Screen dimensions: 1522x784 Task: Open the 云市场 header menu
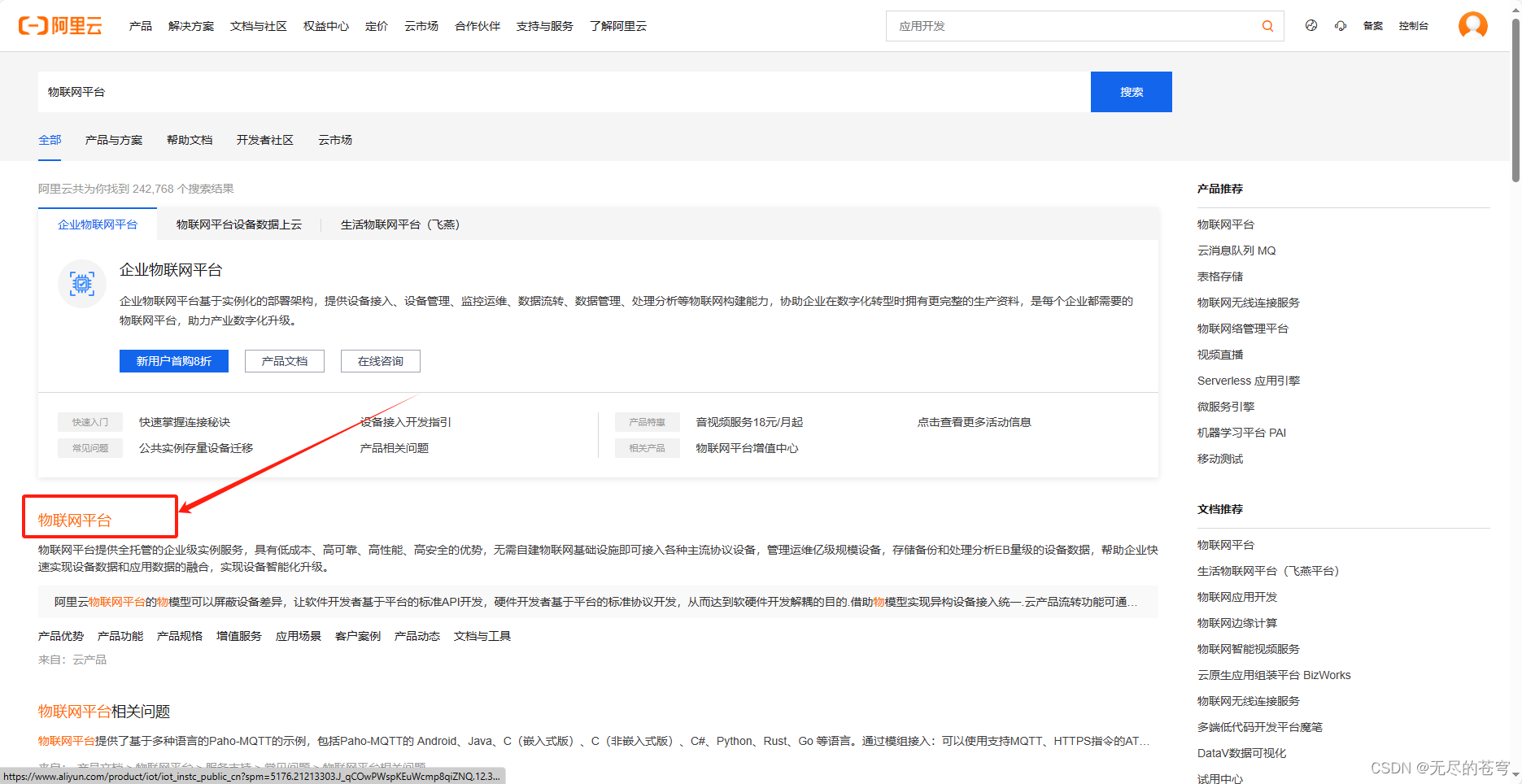click(421, 26)
